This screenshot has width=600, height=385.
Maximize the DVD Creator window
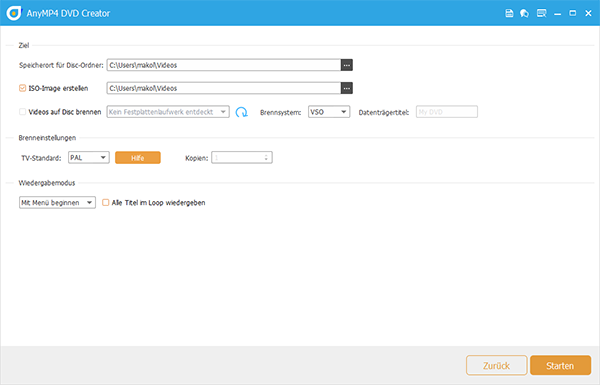(x=572, y=13)
